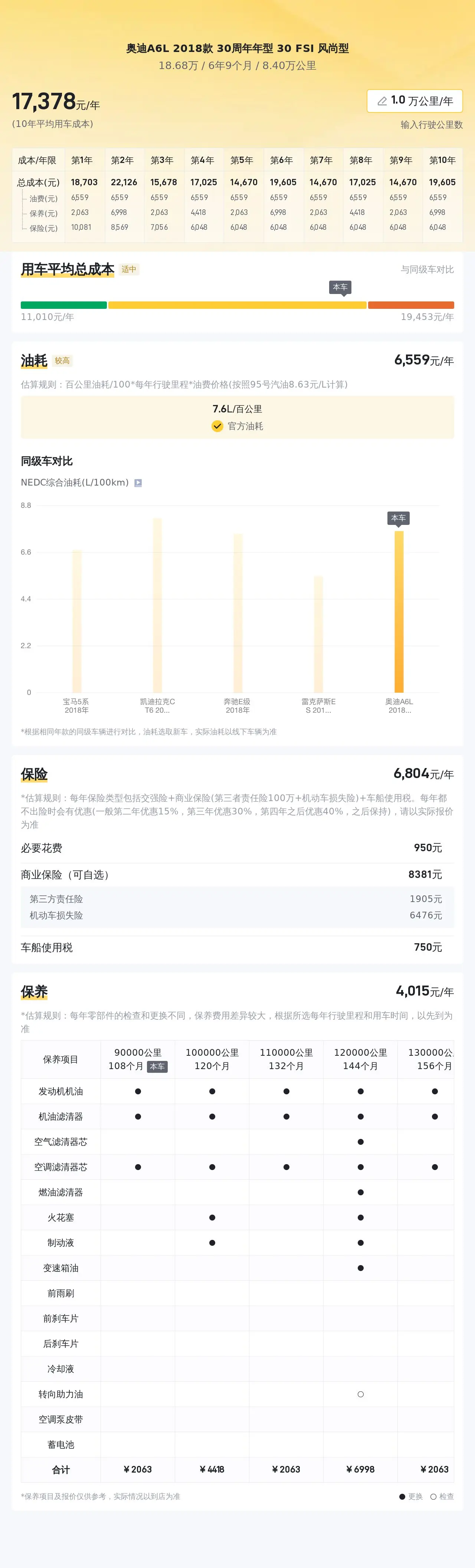Click the 本车 label above Audi bar
475x1568 pixels.
click(398, 518)
